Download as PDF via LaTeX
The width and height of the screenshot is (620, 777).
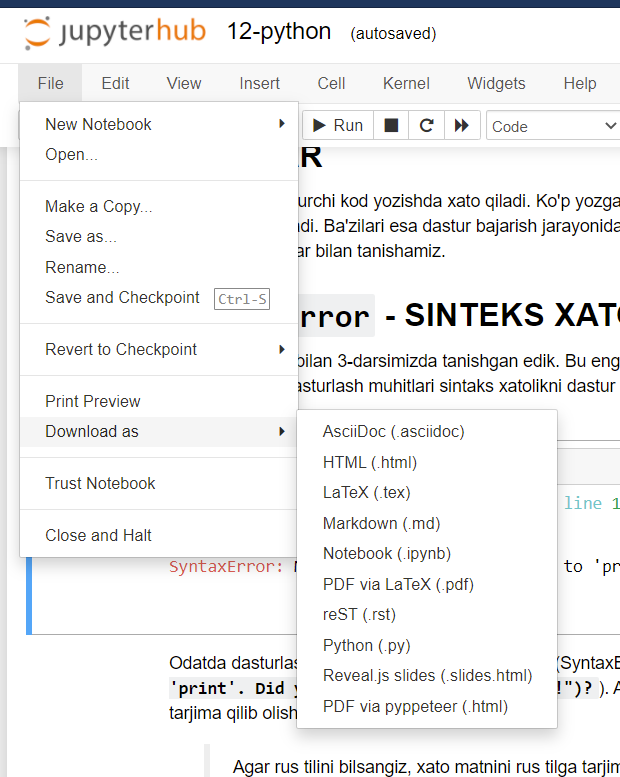tap(398, 584)
